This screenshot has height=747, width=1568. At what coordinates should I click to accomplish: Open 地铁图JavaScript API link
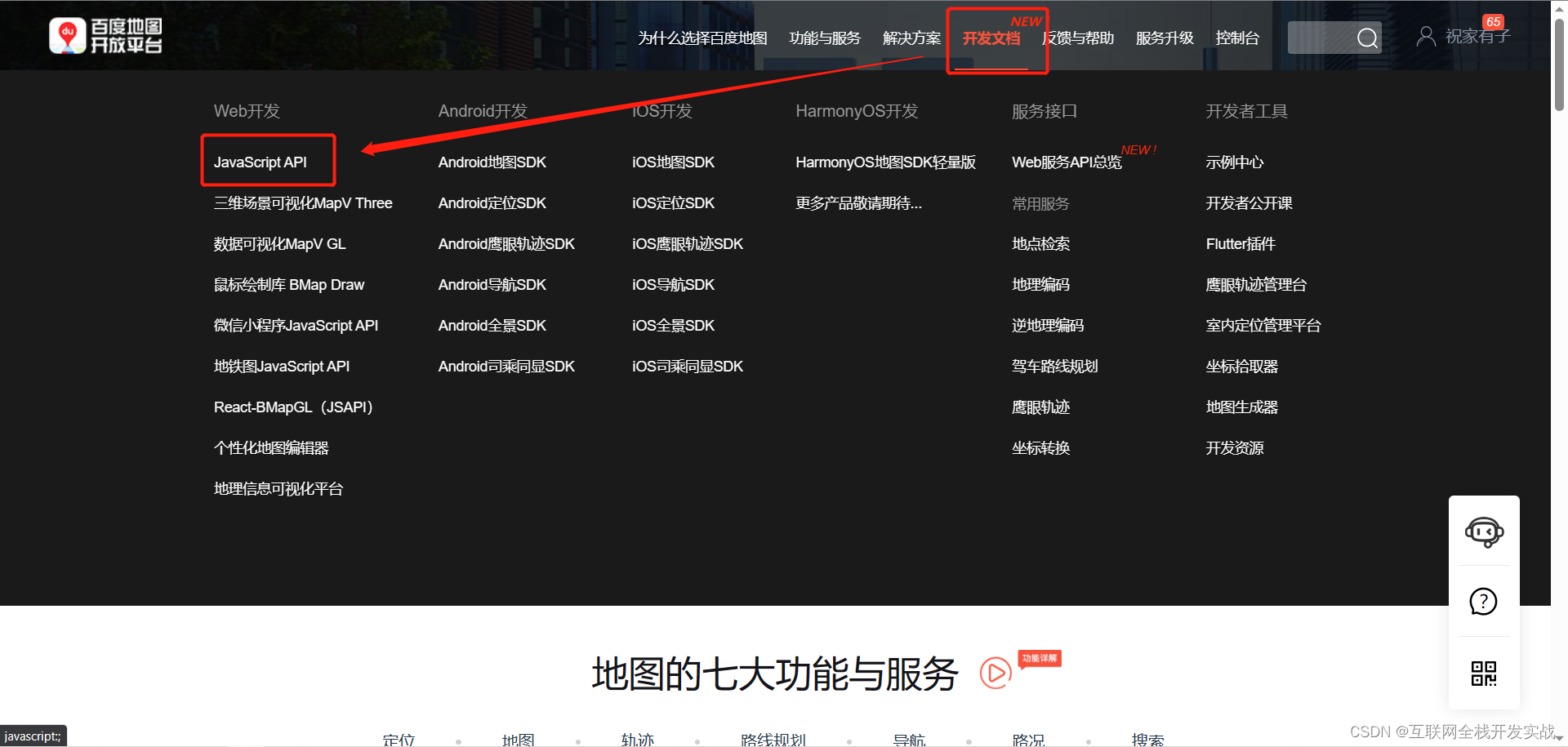(282, 367)
